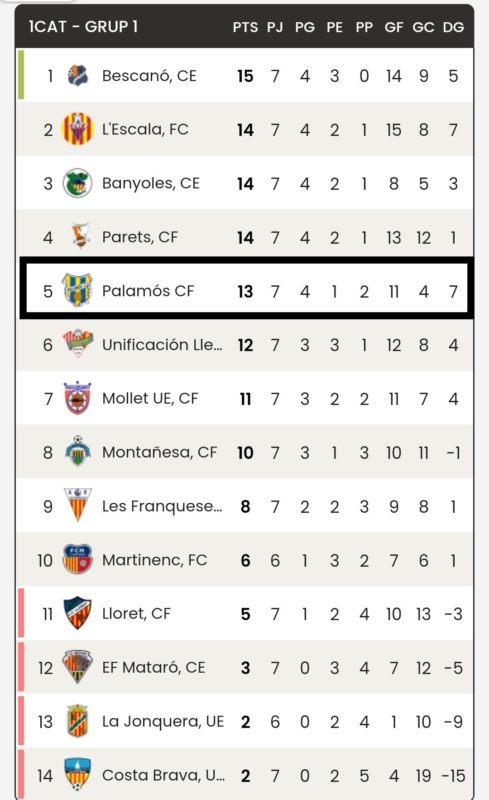The width and height of the screenshot is (489, 800).
Task: Click the DG column header
Action: tap(453, 27)
